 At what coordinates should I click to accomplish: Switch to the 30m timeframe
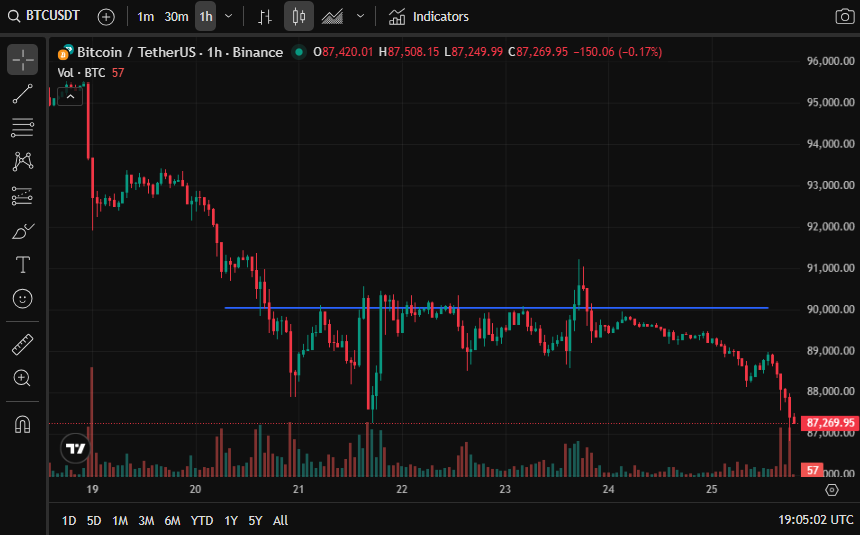176,16
